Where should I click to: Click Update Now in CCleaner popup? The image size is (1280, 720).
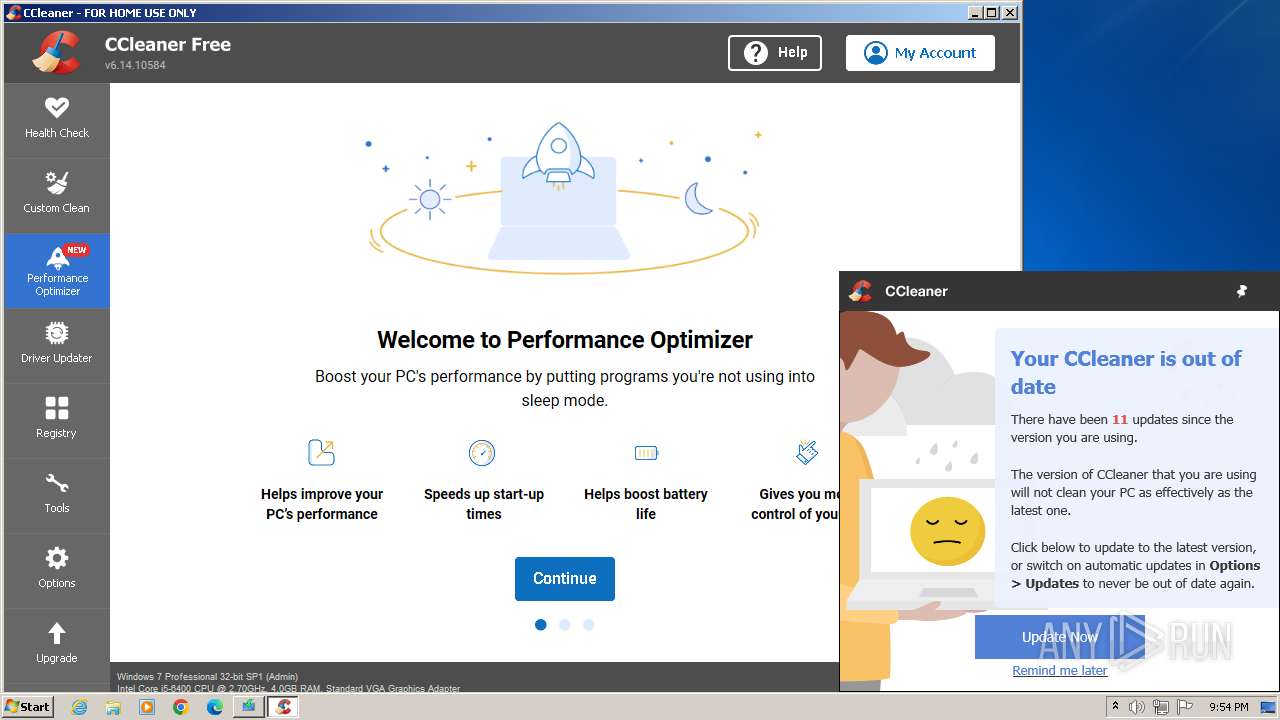1060,637
